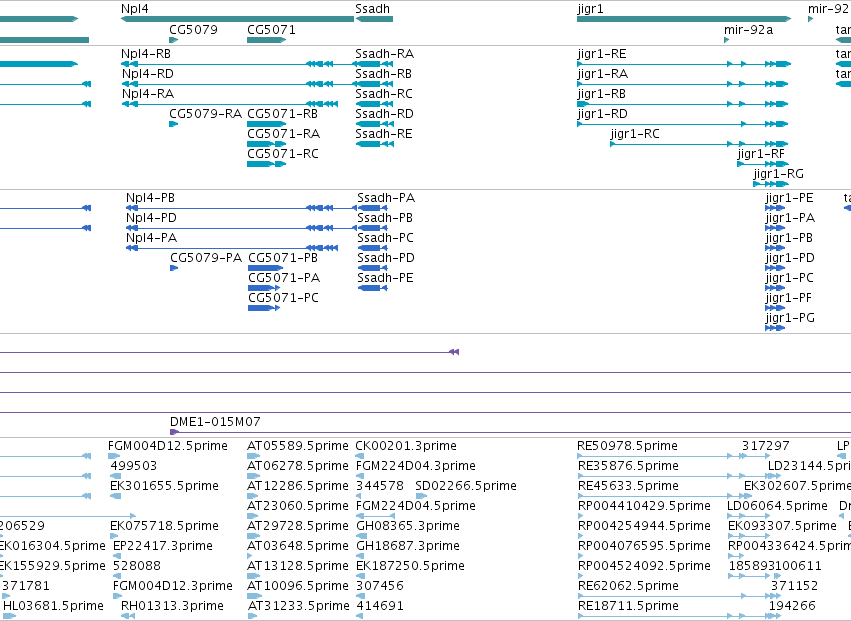Click the mir-92a gene label
851x621 pixels.
(x=748, y=29)
